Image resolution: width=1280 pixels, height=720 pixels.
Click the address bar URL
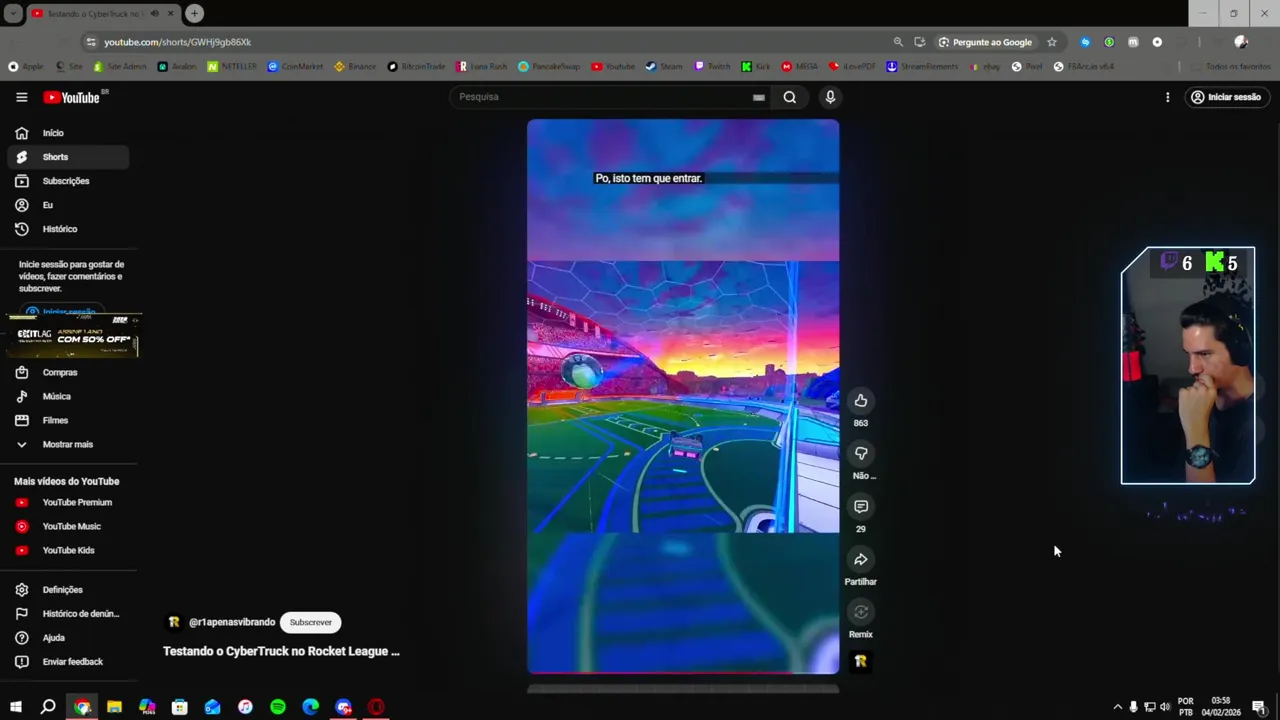click(177, 42)
